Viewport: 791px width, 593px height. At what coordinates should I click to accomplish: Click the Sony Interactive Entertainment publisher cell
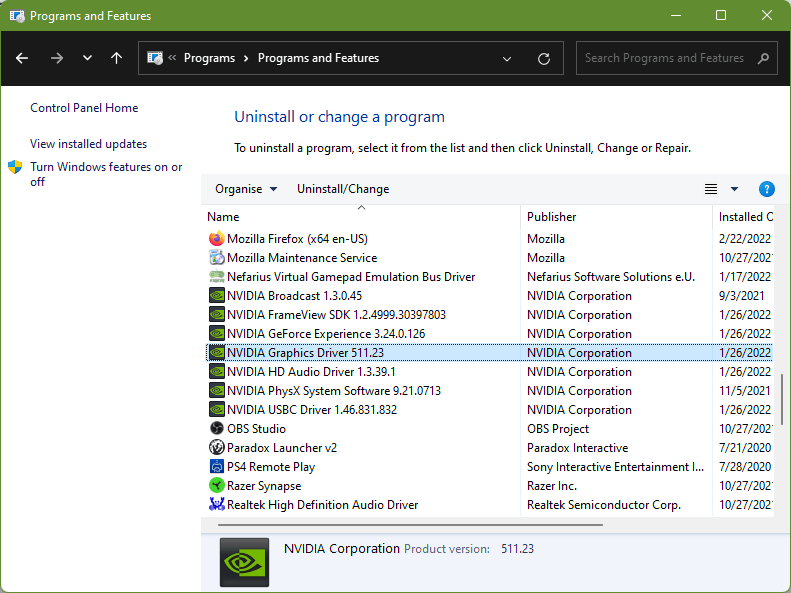(x=615, y=466)
